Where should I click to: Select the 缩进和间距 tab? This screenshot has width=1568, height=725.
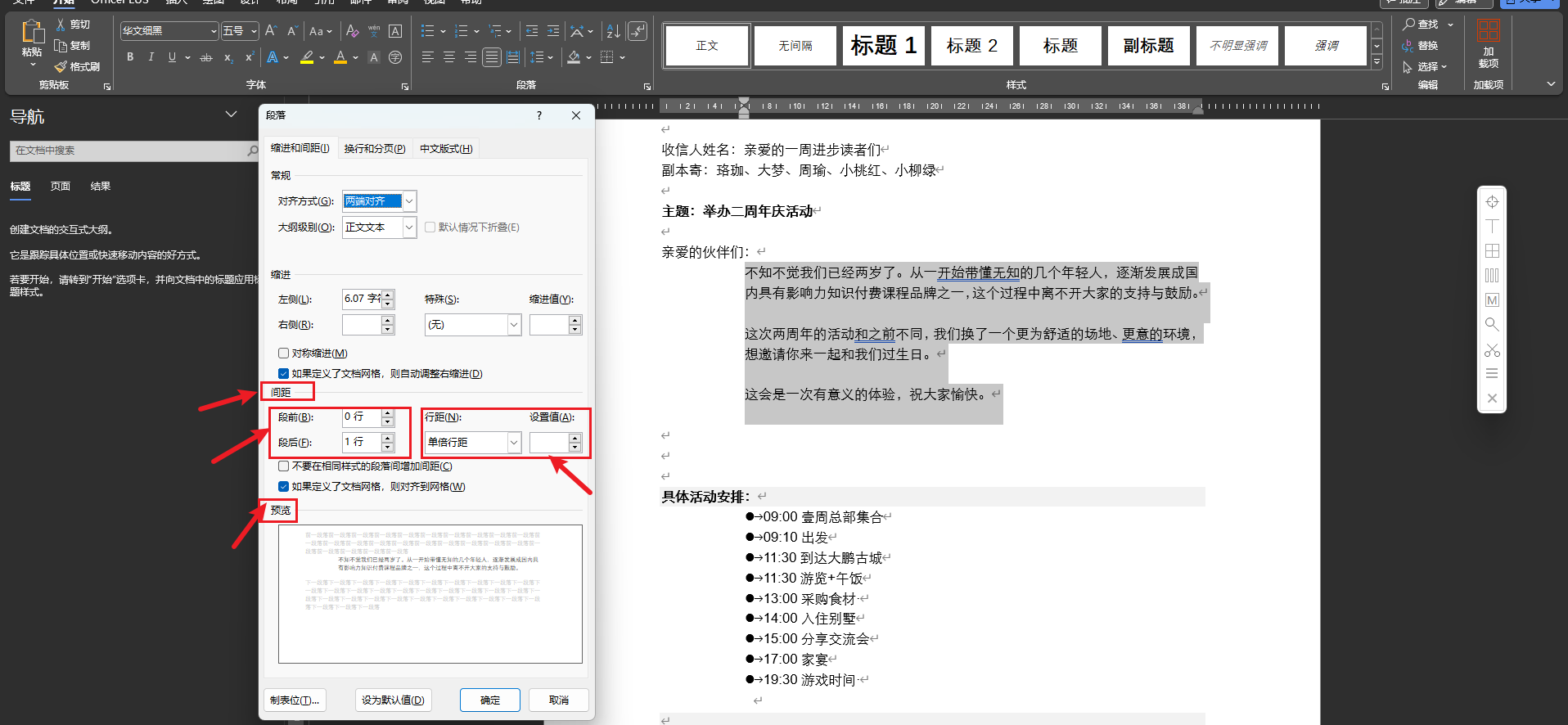click(x=300, y=148)
